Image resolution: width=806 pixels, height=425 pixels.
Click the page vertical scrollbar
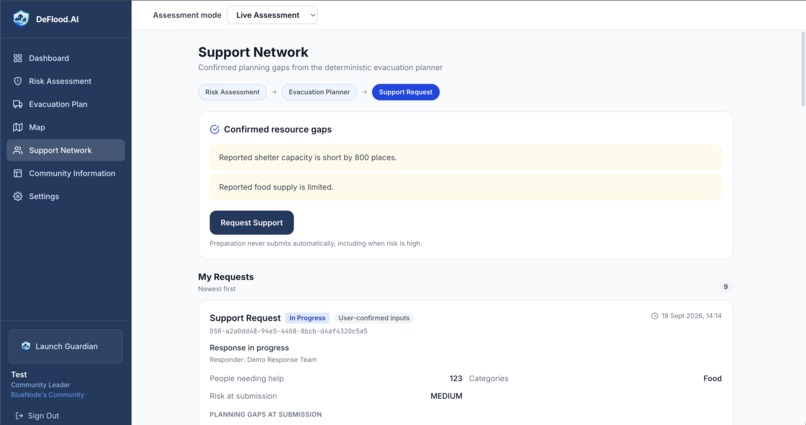802,69
